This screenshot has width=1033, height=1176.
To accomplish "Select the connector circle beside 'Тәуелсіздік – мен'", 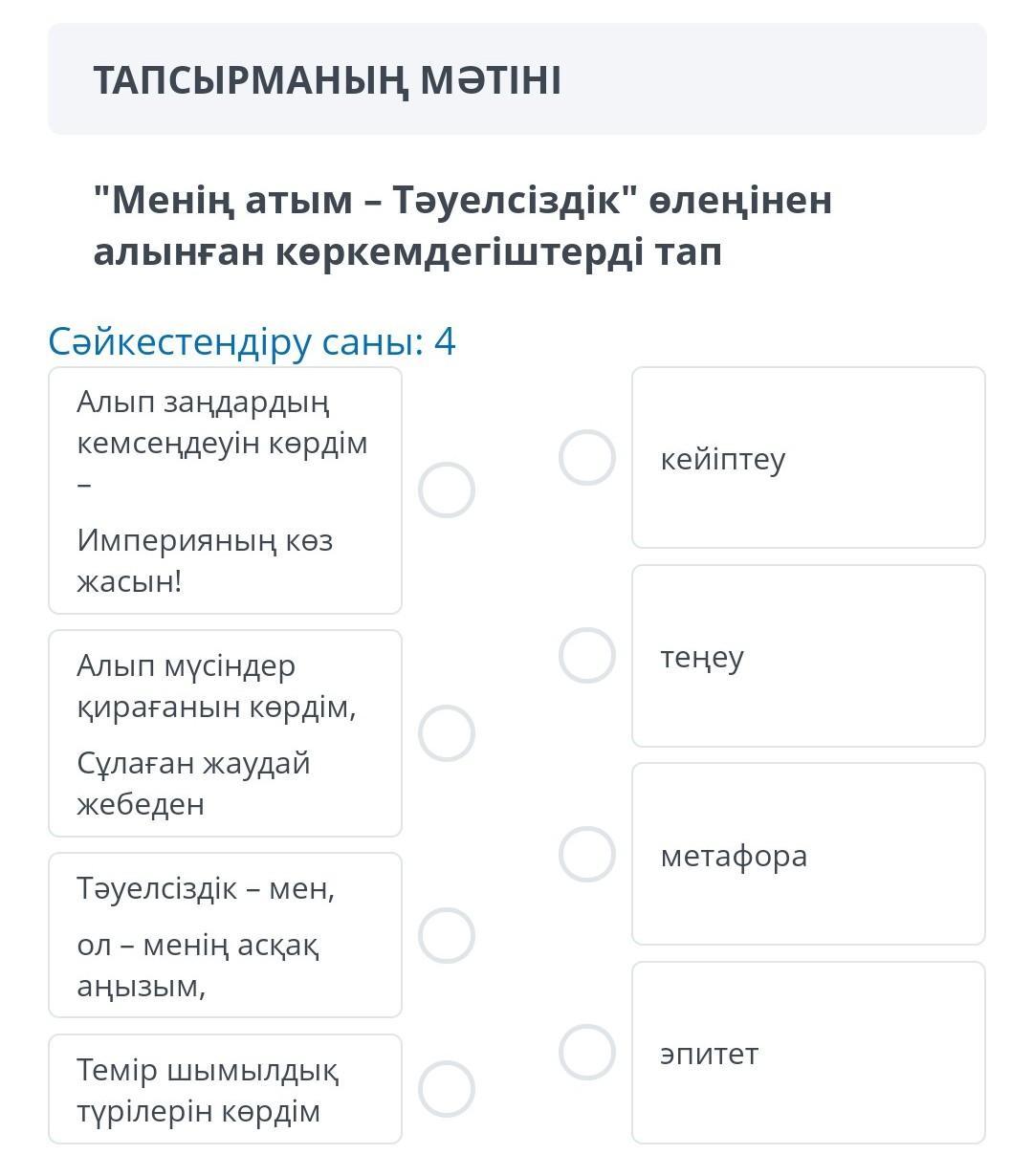I will (x=447, y=935).
